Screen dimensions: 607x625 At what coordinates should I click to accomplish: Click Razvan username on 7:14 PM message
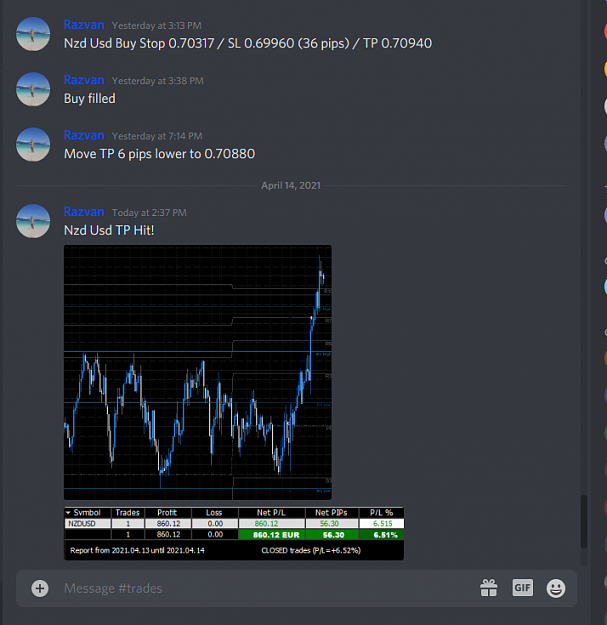coord(84,135)
